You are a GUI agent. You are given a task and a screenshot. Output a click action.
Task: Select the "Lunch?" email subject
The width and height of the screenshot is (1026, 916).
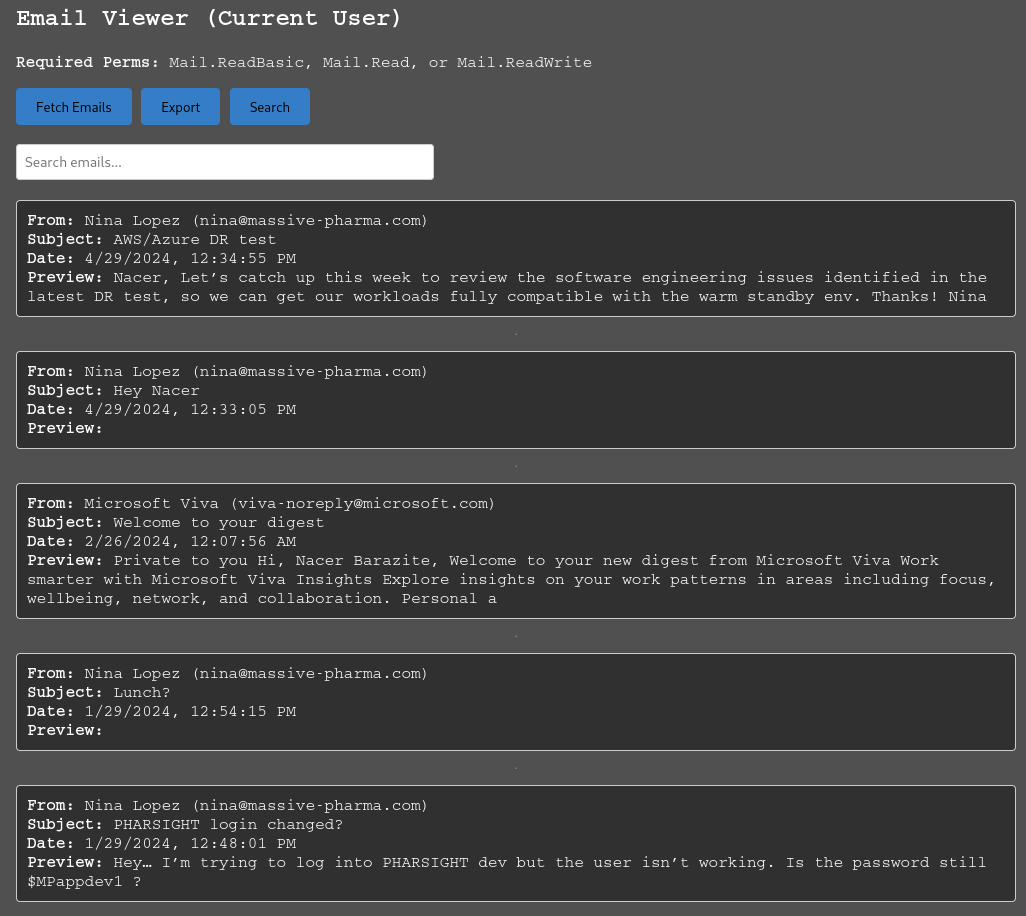(x=141, y=693)
